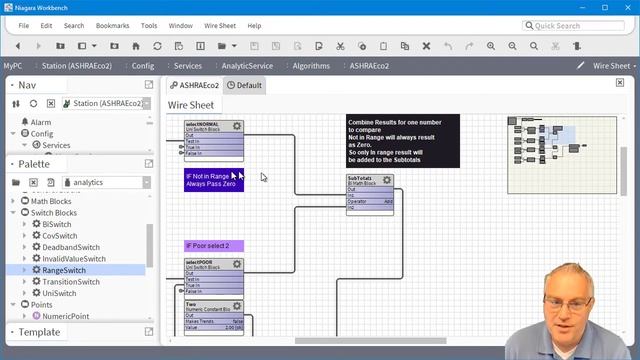
Task: Open the Edit menu
Action: coord(46,26)
